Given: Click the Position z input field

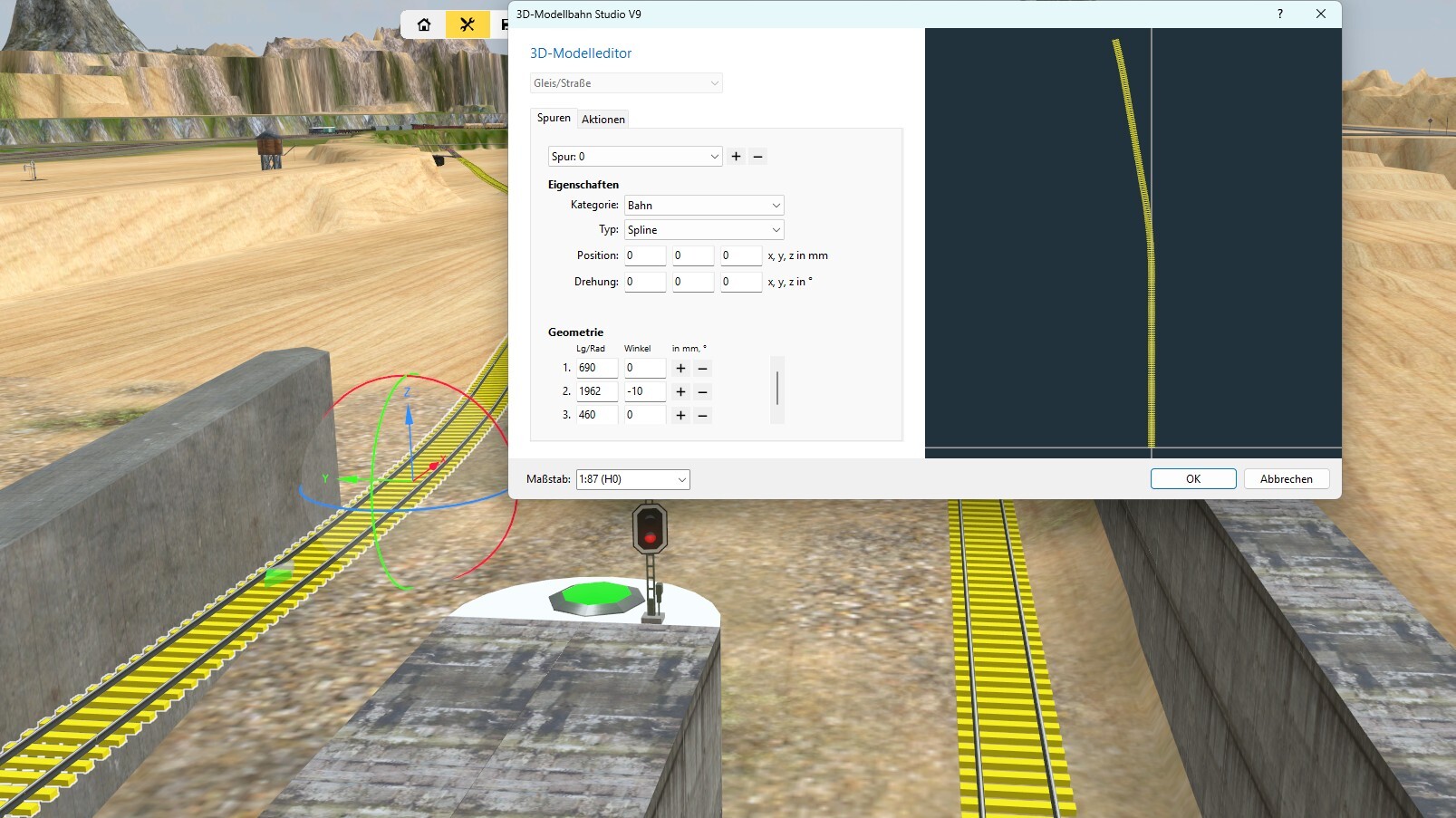Looking at the screenshot, I should click(741, 255).
